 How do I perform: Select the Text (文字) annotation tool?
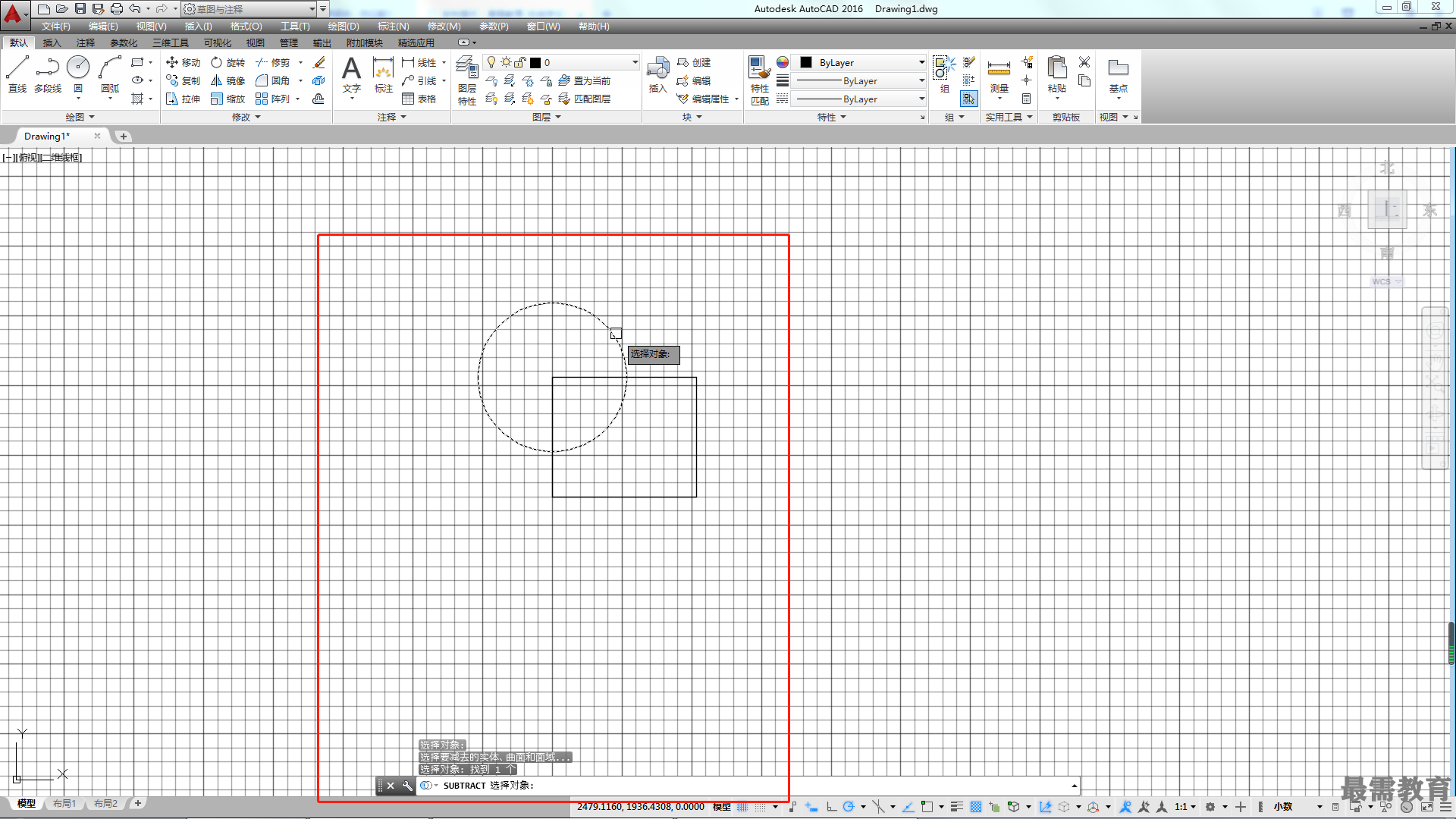[351, 74]
